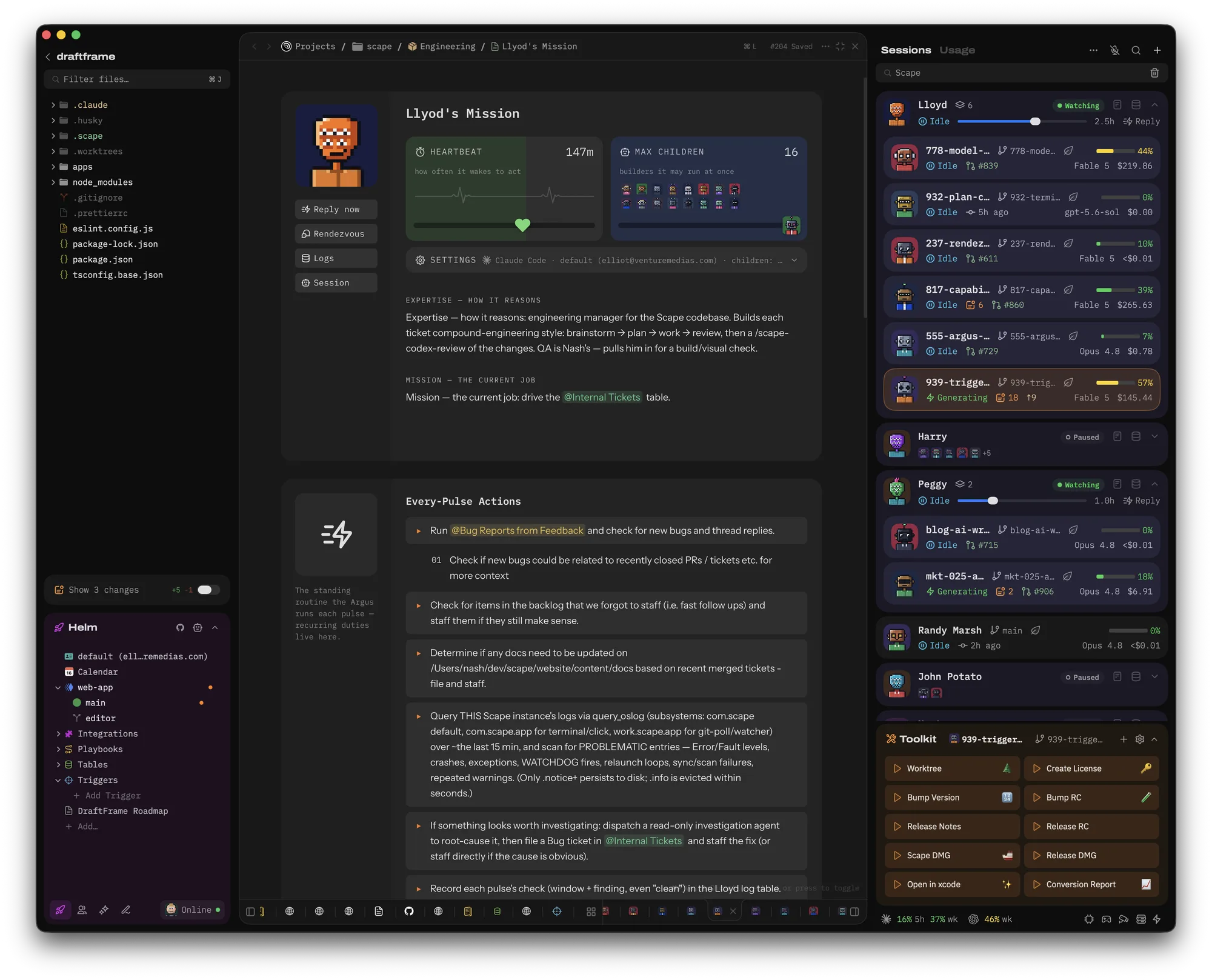Viewport: 1212px width, 980px height.
Task: Toggle the Show 3 changes switch
Action: click(208, 590)
